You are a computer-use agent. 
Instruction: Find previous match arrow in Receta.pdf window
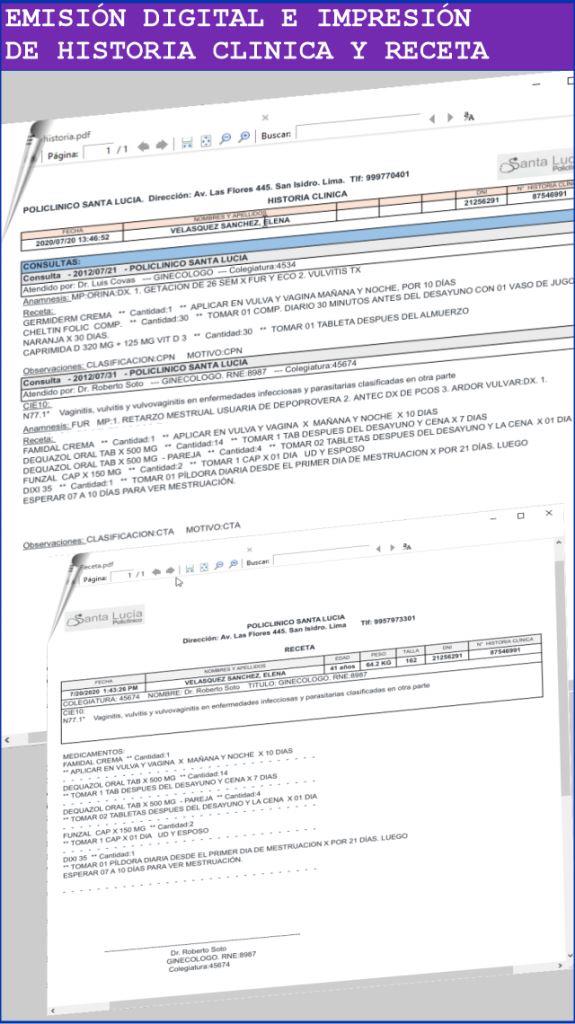click(378, 549)
